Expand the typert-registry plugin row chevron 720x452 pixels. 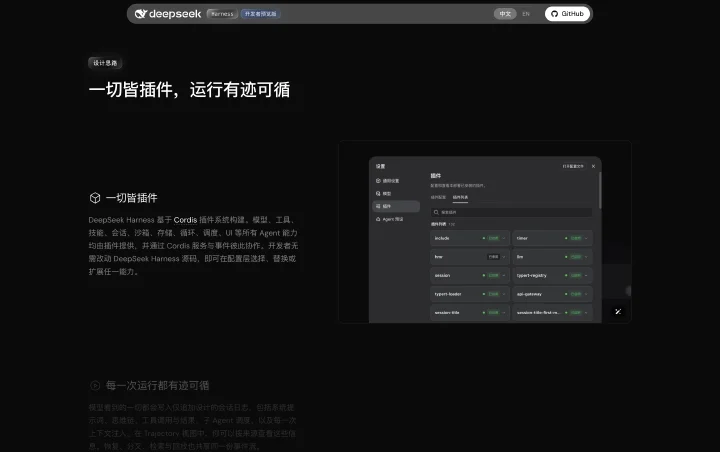pos(586,276)
